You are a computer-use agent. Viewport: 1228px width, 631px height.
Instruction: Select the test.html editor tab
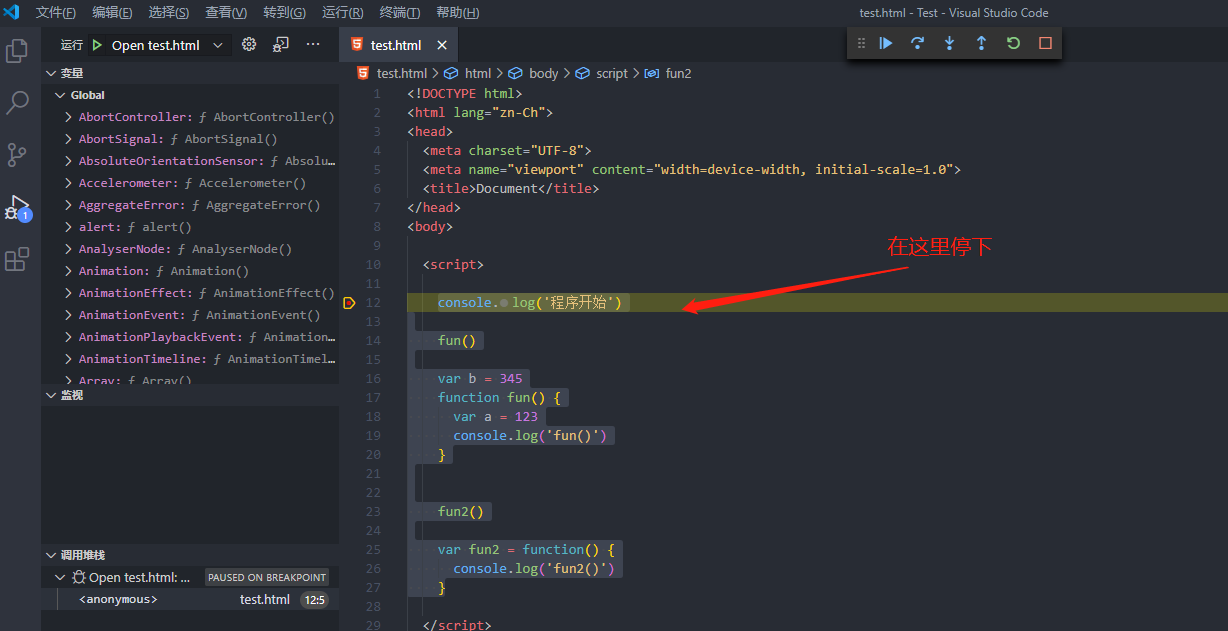coord(399,45)
